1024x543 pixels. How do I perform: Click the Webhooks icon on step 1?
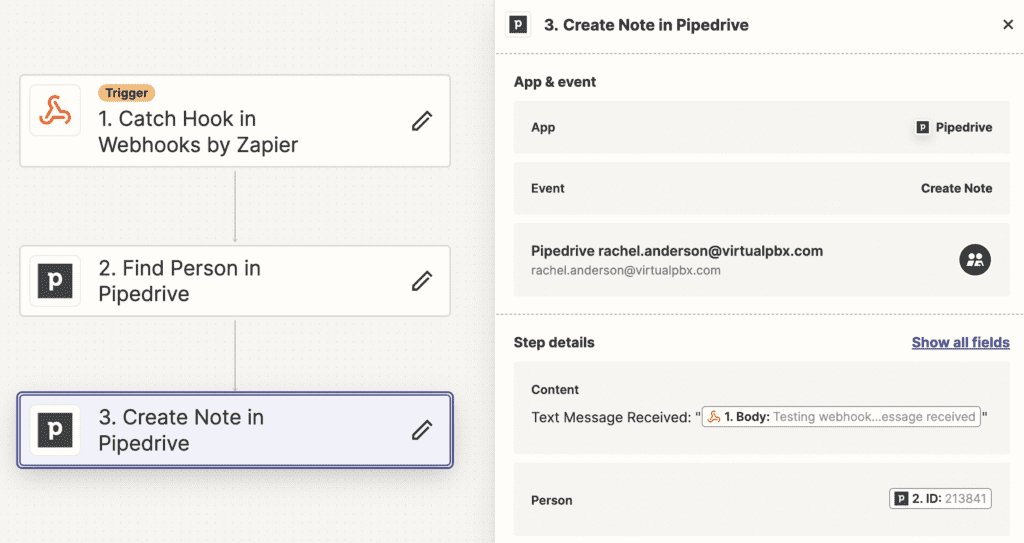(x=56, y=110)
